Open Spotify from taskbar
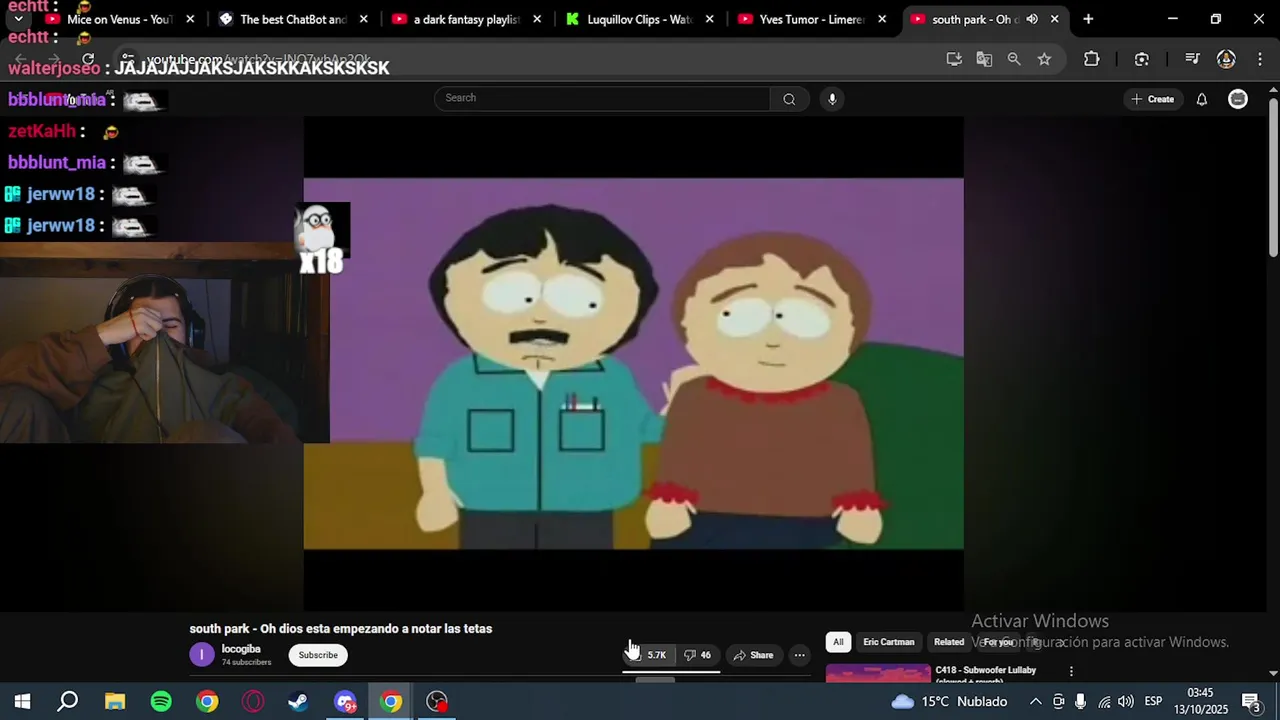The height and width of the screenshot is (720, 1280). (161, 702)
